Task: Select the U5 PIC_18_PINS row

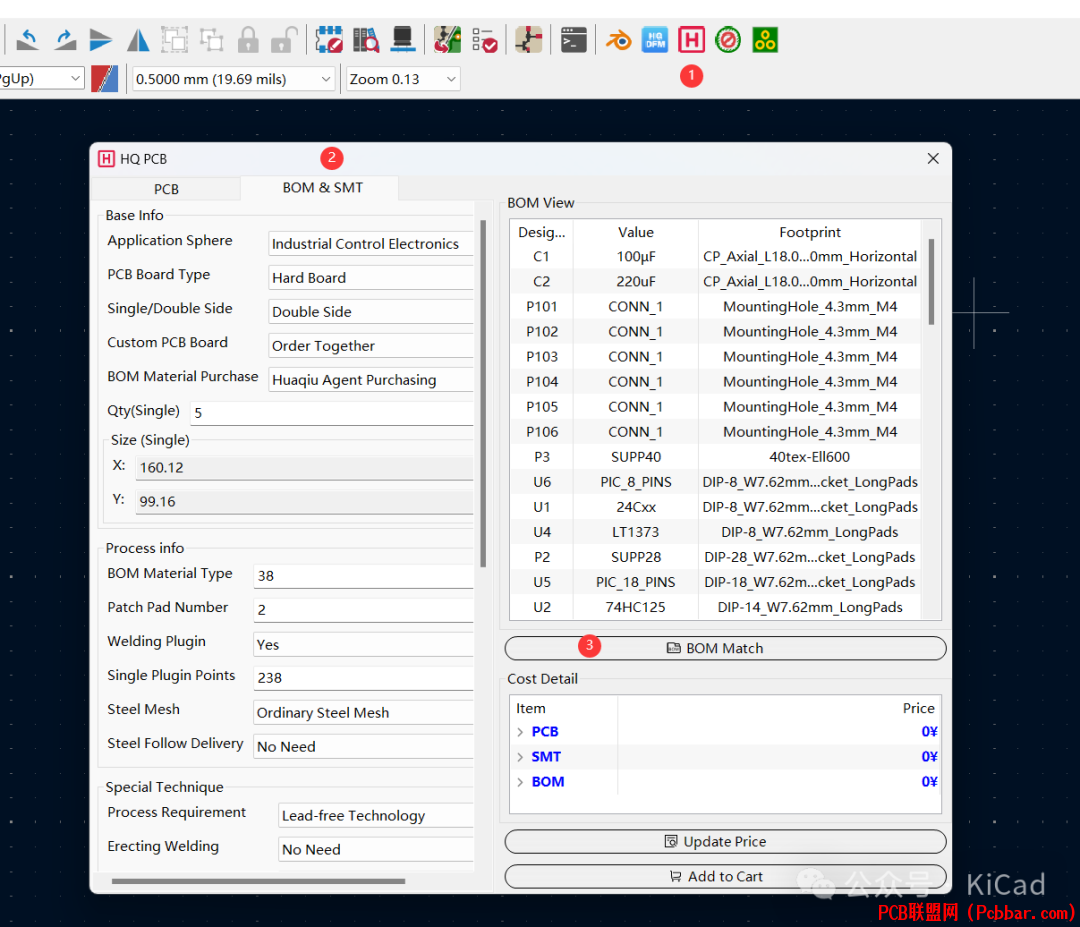Action: 716,582
